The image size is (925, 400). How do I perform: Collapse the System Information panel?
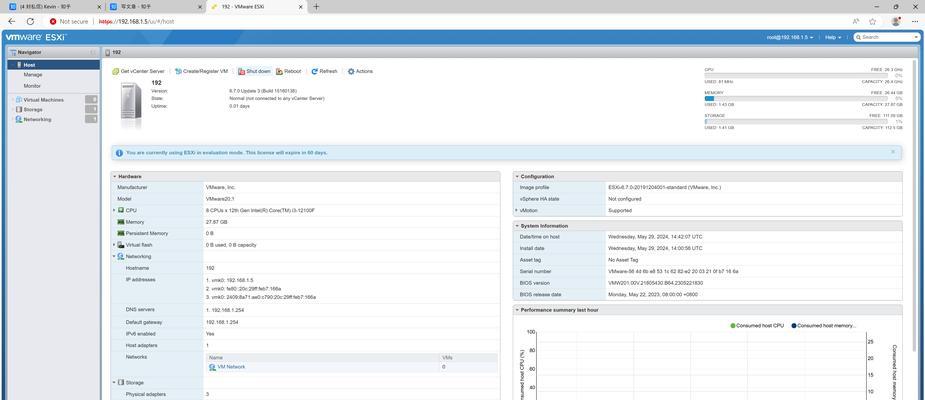(x=517, y=226)
